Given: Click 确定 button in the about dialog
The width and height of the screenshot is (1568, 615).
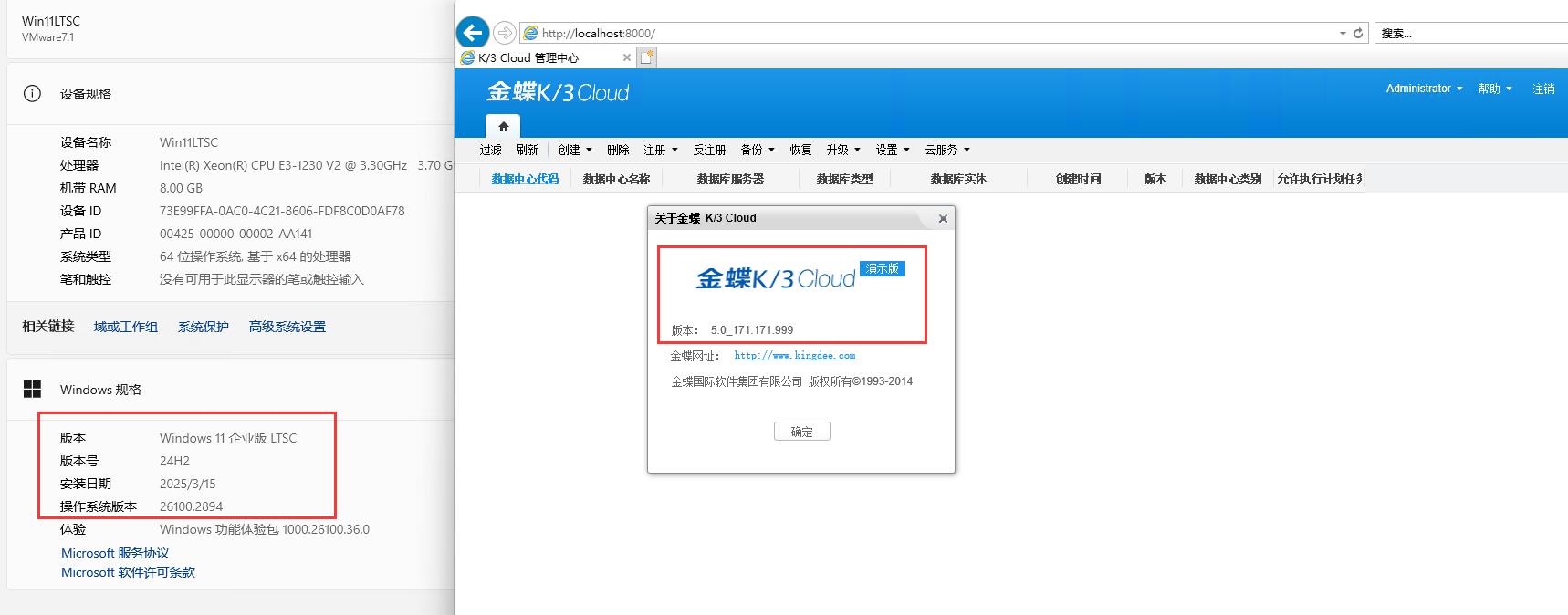Looking at the screenshot, I should (801, 432).
